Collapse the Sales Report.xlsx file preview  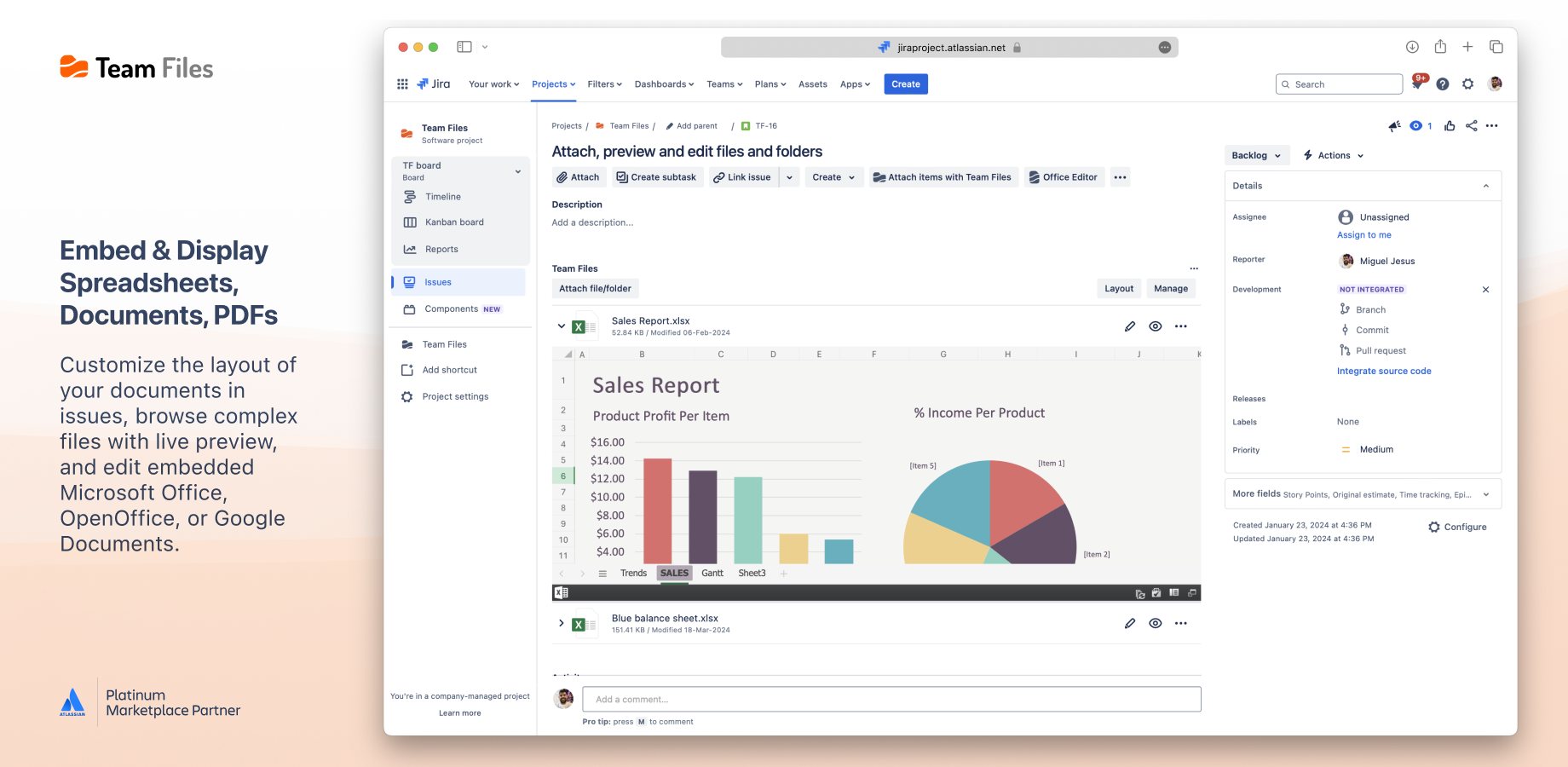coord(561,326)
